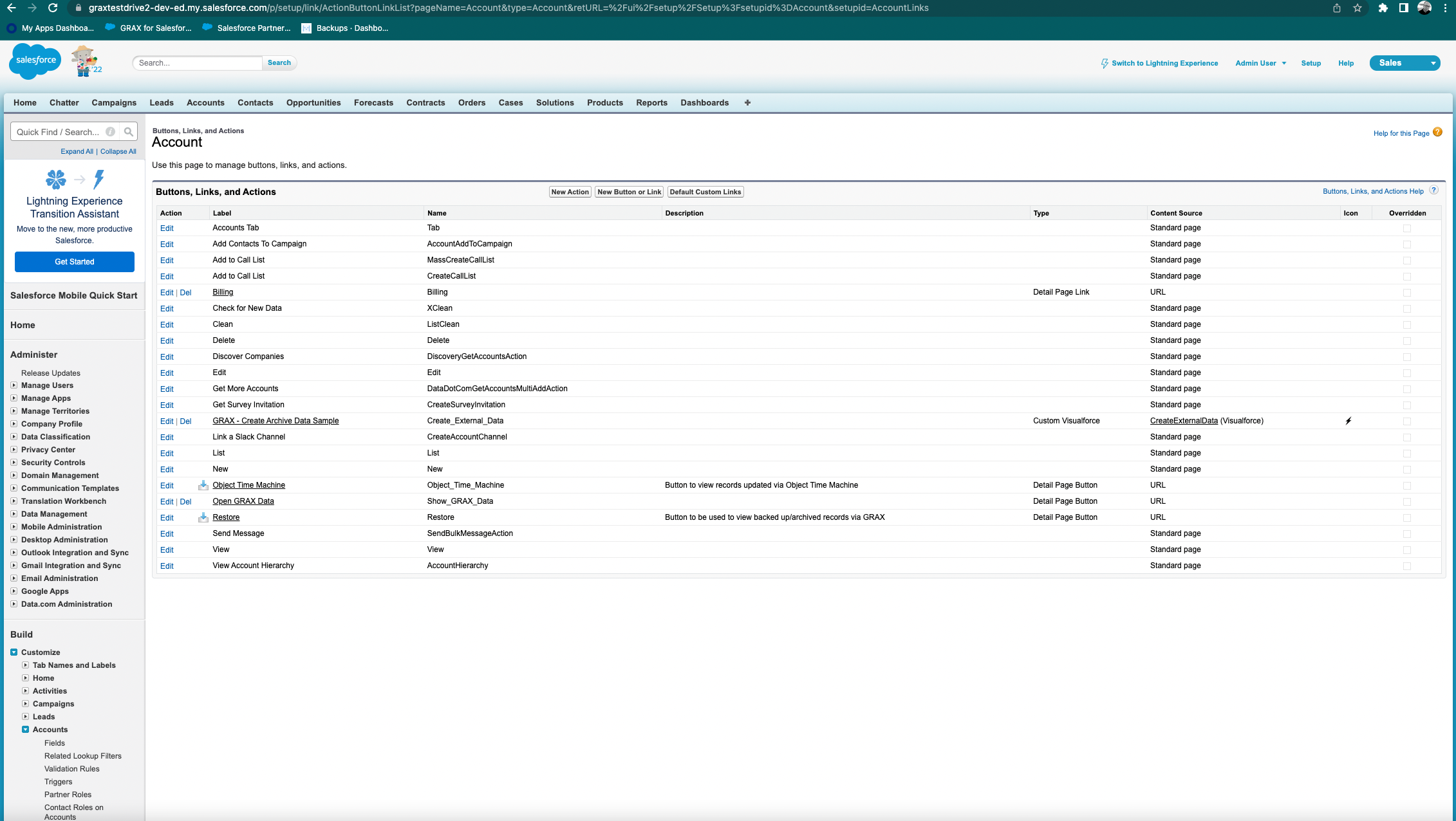The image size is (1456, 821).
Task: Expand the Manage Users tree node
Action: tap(14, 385)
